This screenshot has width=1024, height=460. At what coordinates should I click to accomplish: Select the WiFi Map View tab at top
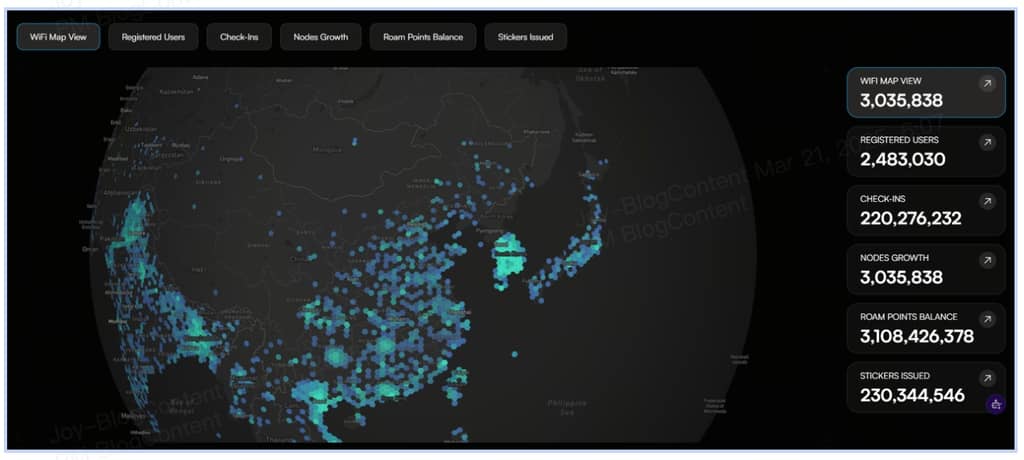point(58,37)
